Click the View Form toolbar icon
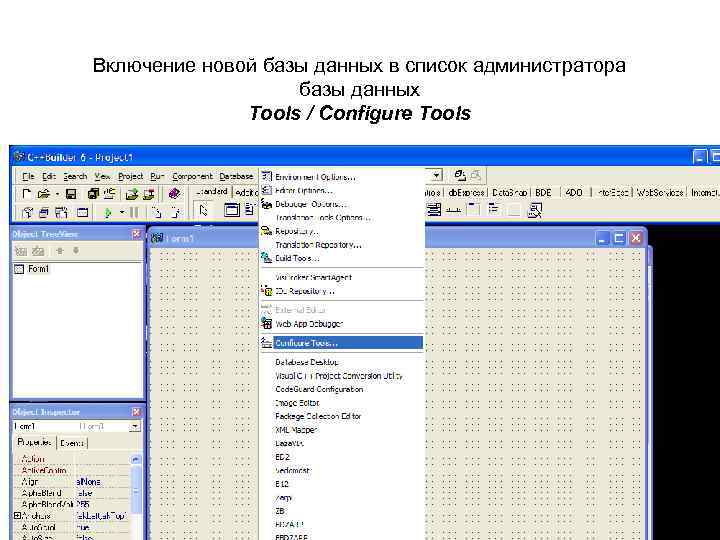 click(x=44, y=212)
